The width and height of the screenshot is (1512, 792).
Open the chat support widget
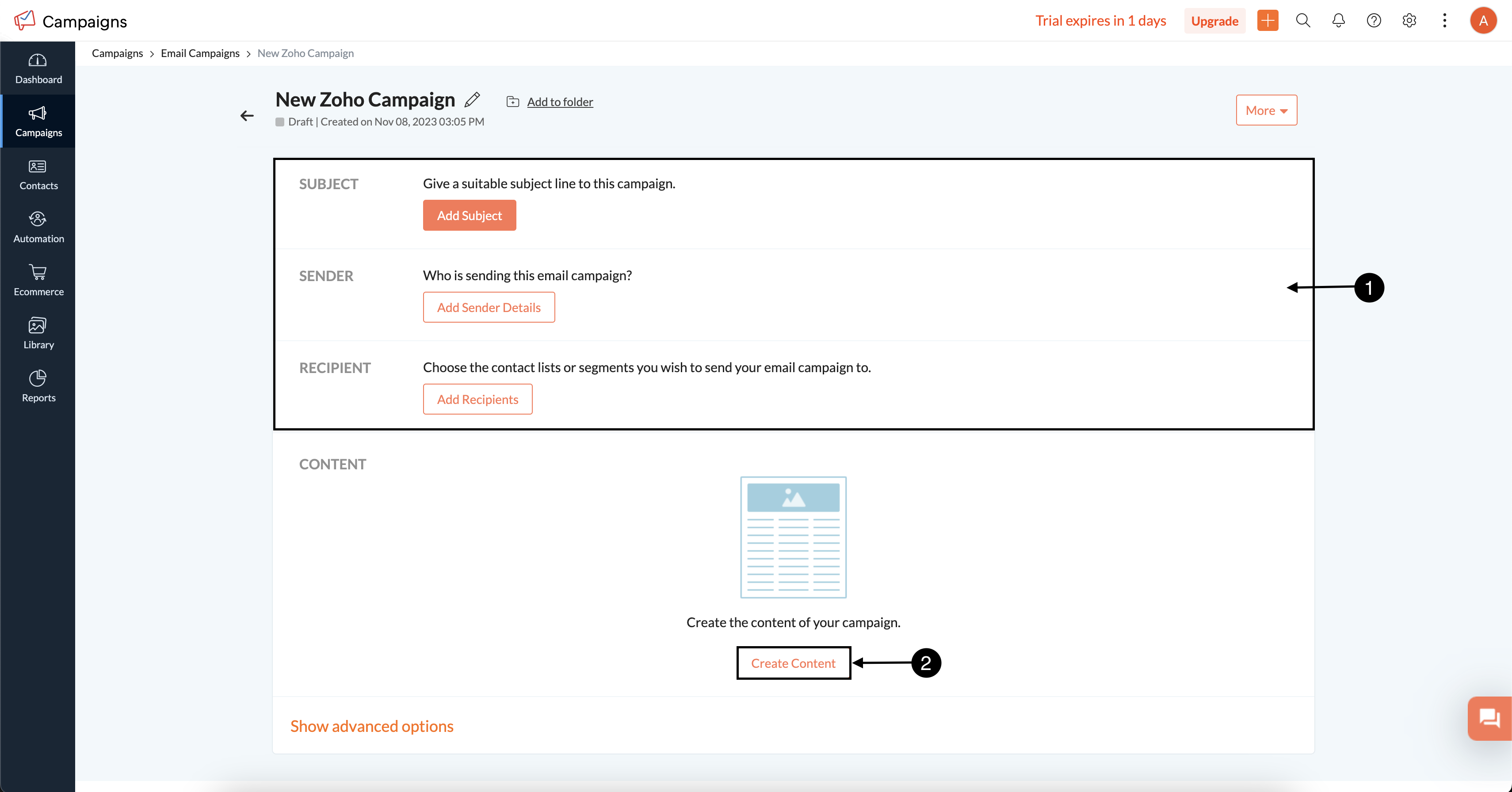click(x=1490, y=718)
